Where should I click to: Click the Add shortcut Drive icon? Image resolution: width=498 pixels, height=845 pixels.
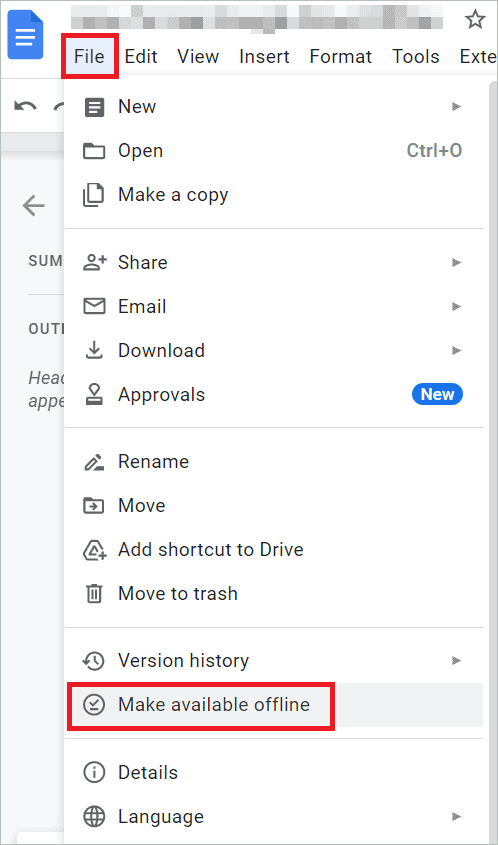coord(94,550)
